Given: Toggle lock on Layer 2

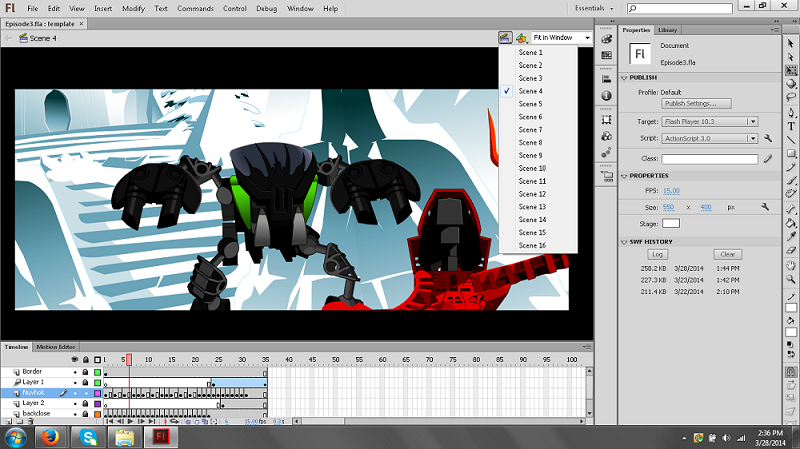Looking at the screenshot, I should pyautogui.click(x=86, y=403).
